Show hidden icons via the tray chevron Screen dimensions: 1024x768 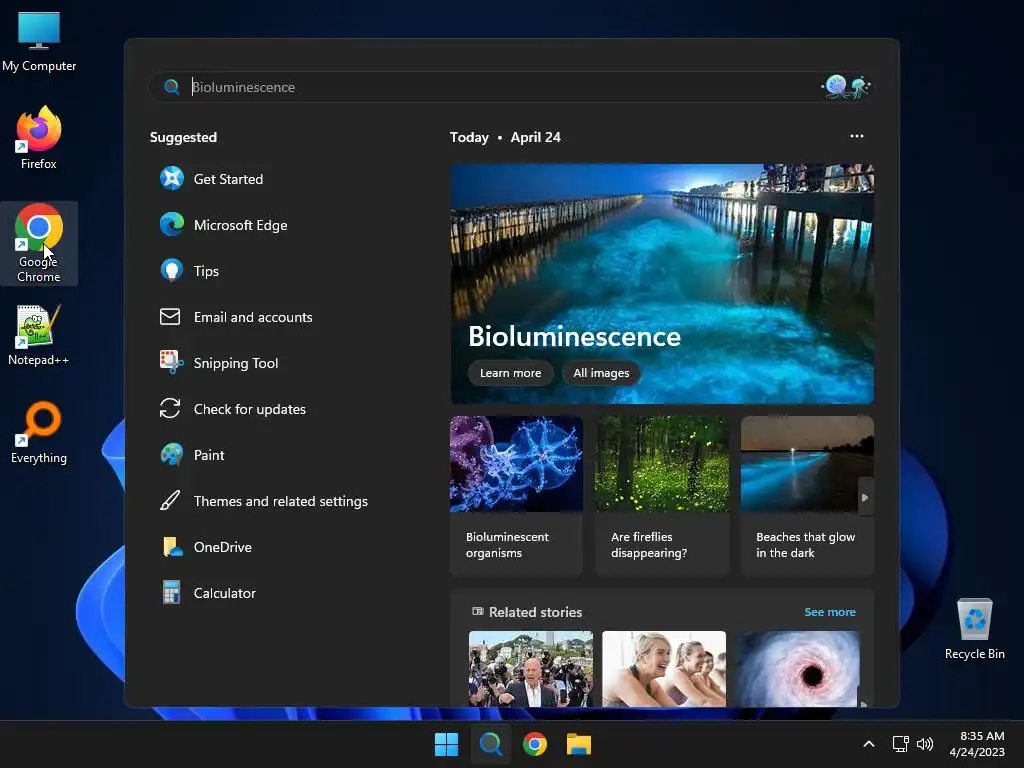[869, 744]
